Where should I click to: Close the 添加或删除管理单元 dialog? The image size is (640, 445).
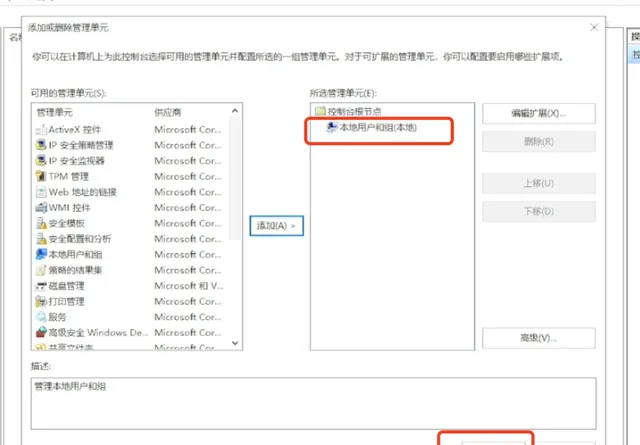point(594,27)
